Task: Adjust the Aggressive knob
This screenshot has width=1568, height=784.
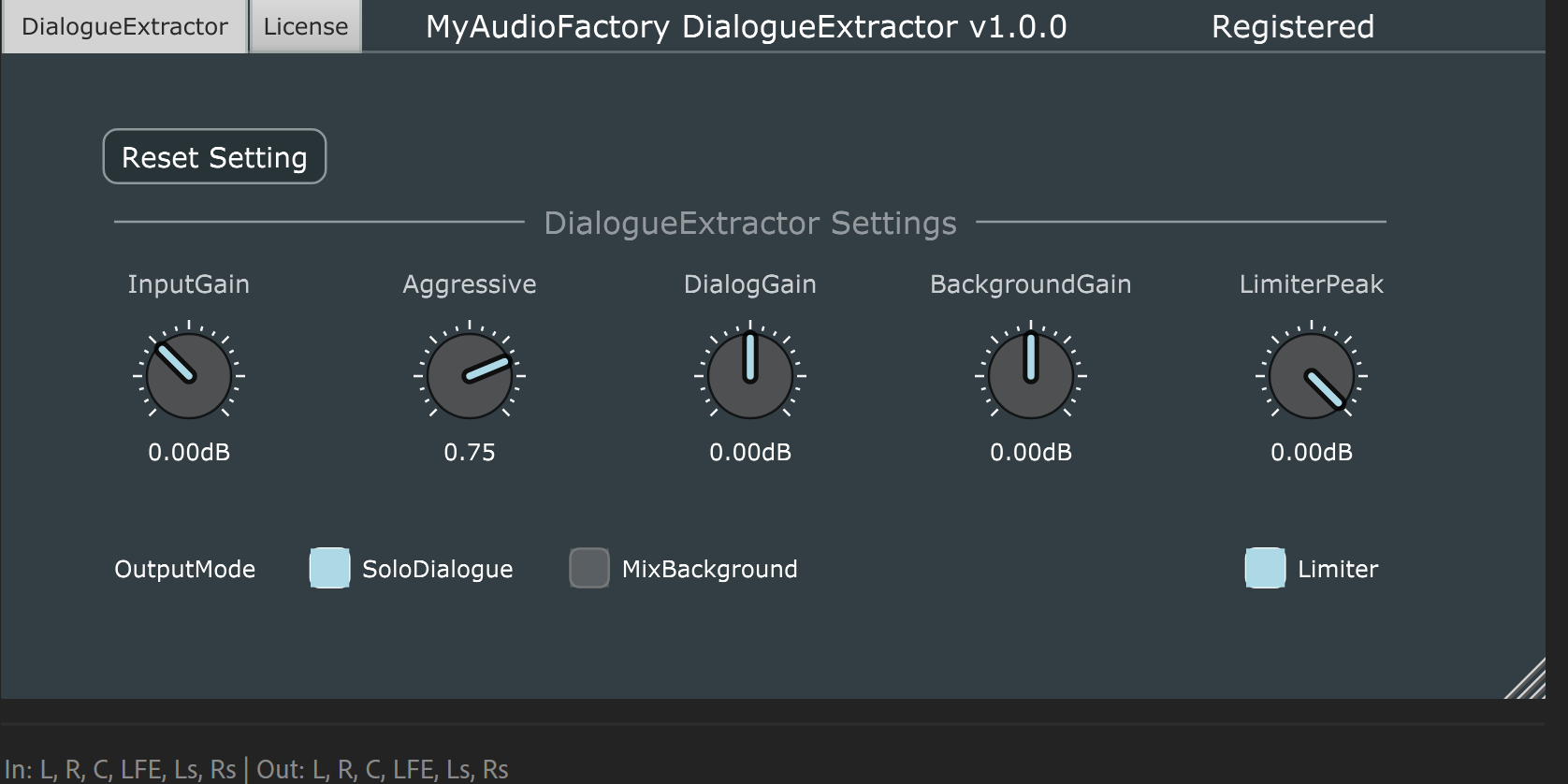Action: [x=470, y=375]
